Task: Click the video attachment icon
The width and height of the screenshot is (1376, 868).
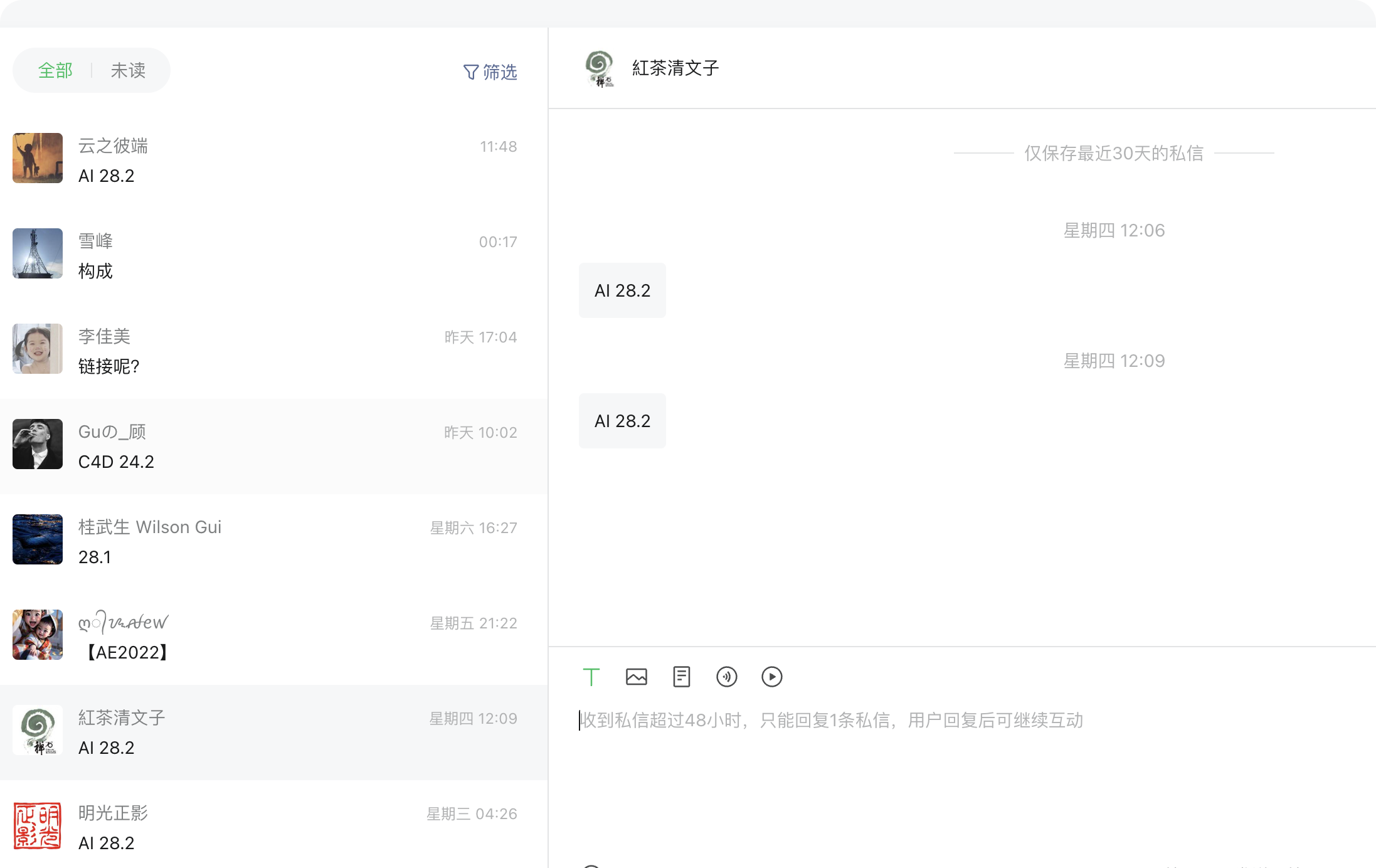Action: [771, 677]
